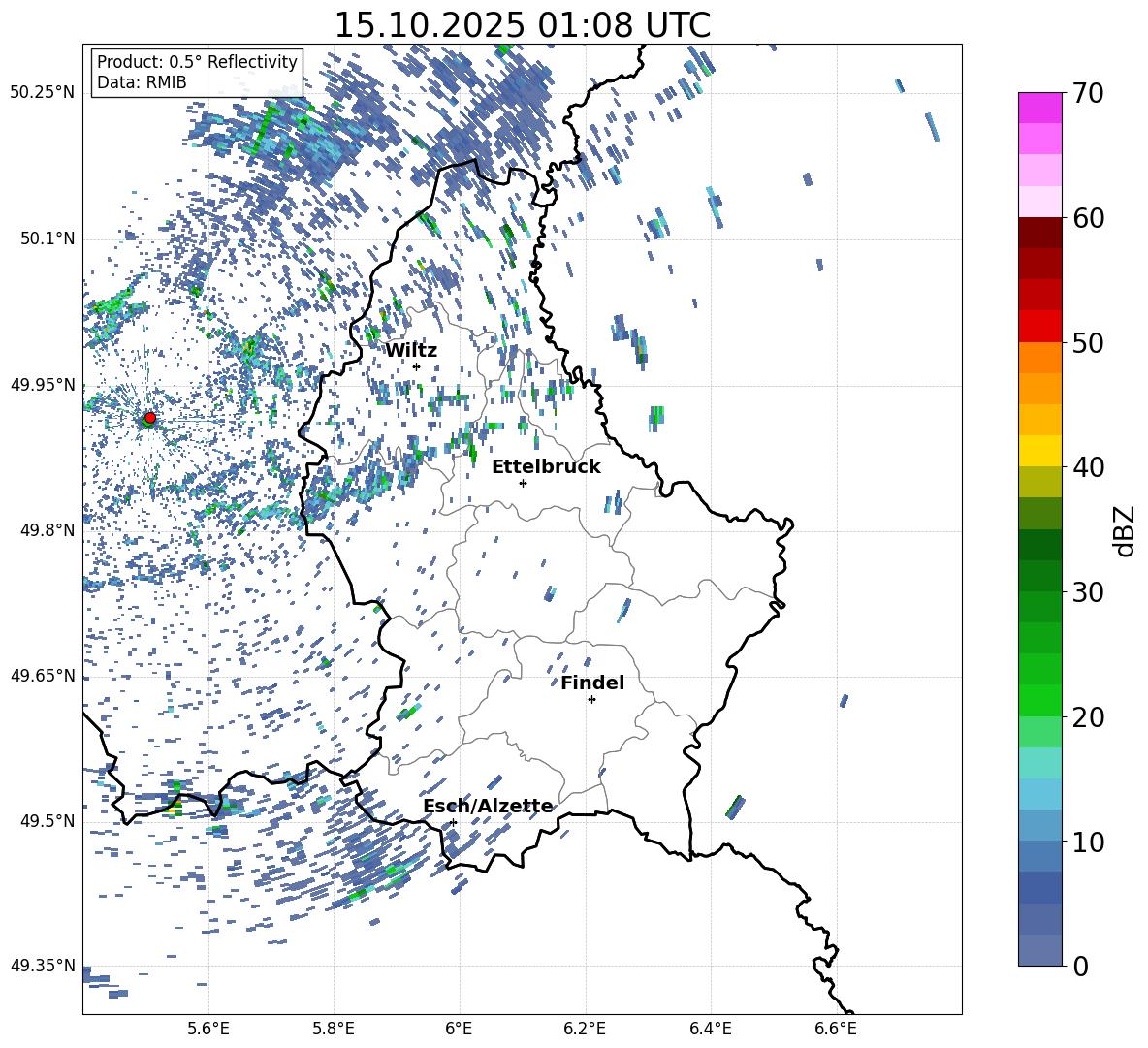Click the Esch/Alzette city label
1148x1048 pixels.
click(x=489, y=806)
